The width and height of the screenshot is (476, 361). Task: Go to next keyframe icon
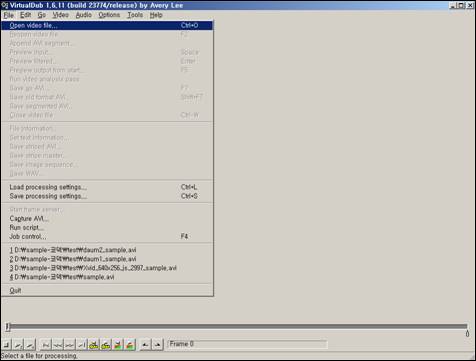tap(106, 344)
